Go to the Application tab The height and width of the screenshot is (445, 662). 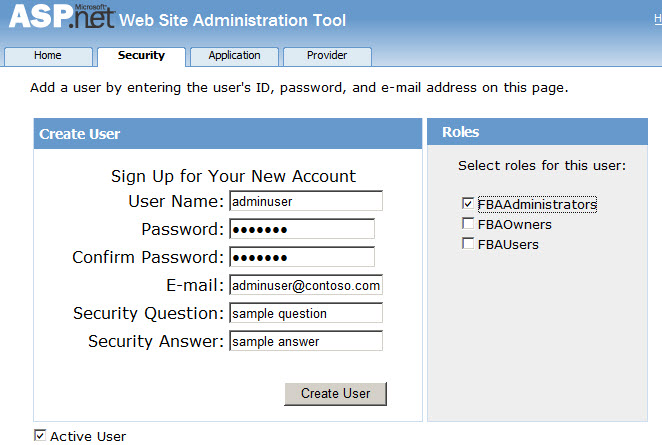pyautogui.click(x=234, y=56)
